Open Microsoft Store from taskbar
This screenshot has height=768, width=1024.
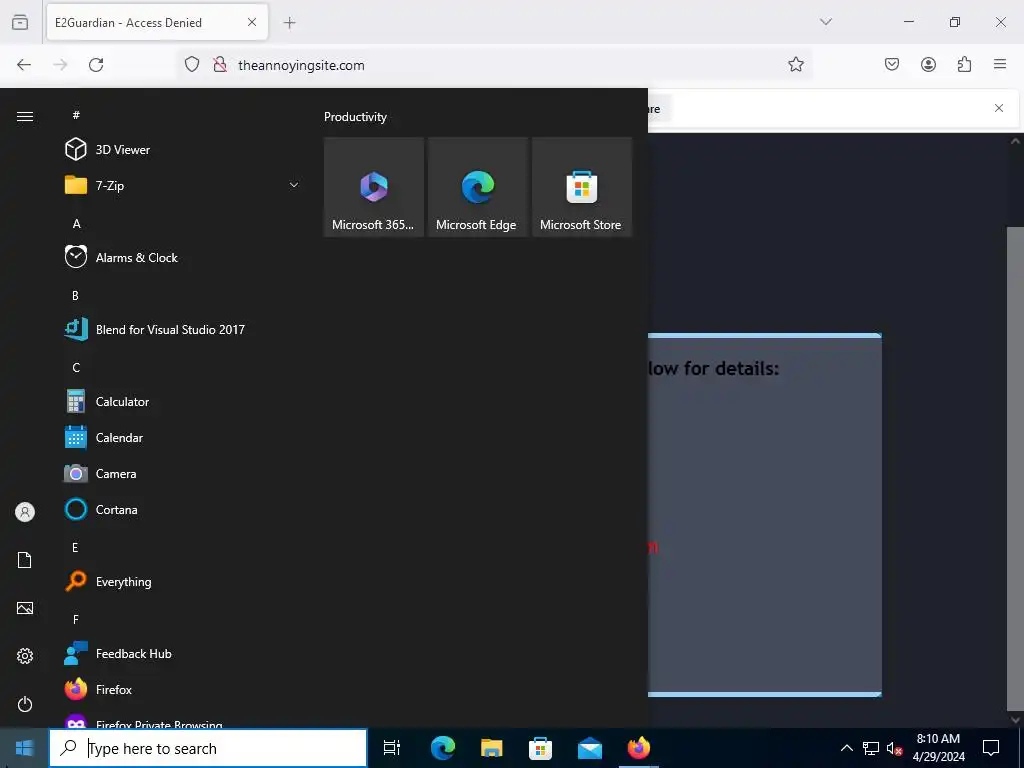(541, 748)
